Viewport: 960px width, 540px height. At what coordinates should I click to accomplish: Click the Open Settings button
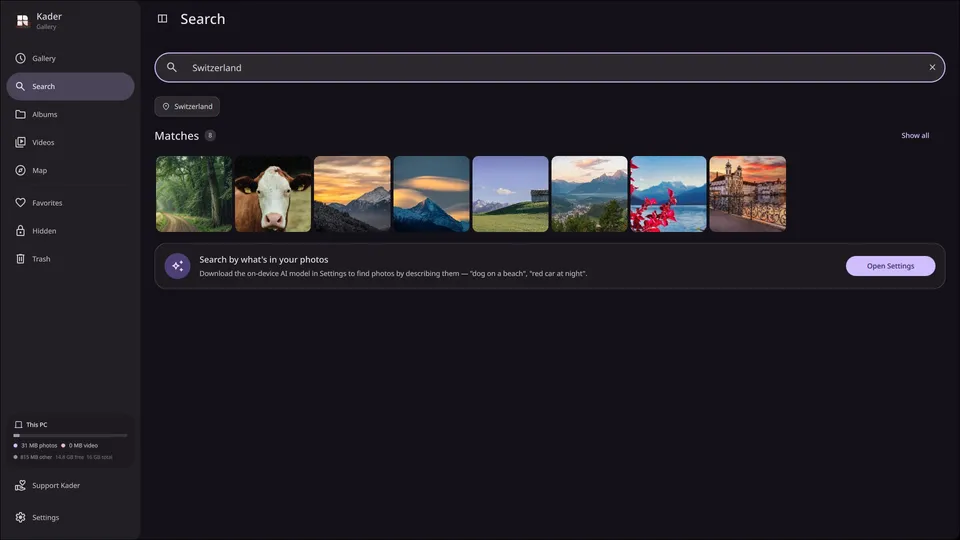(x=890, y=266)
